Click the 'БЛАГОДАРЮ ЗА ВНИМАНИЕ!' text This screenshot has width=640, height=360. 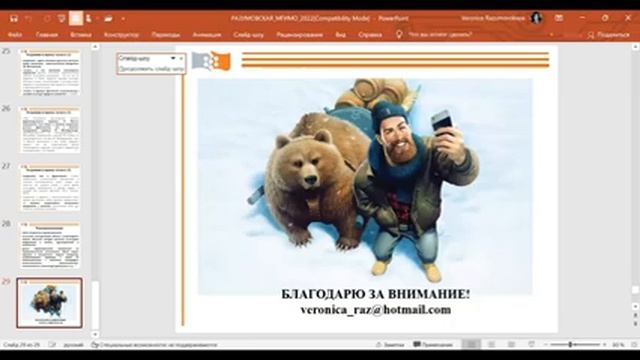click(376, 294)
